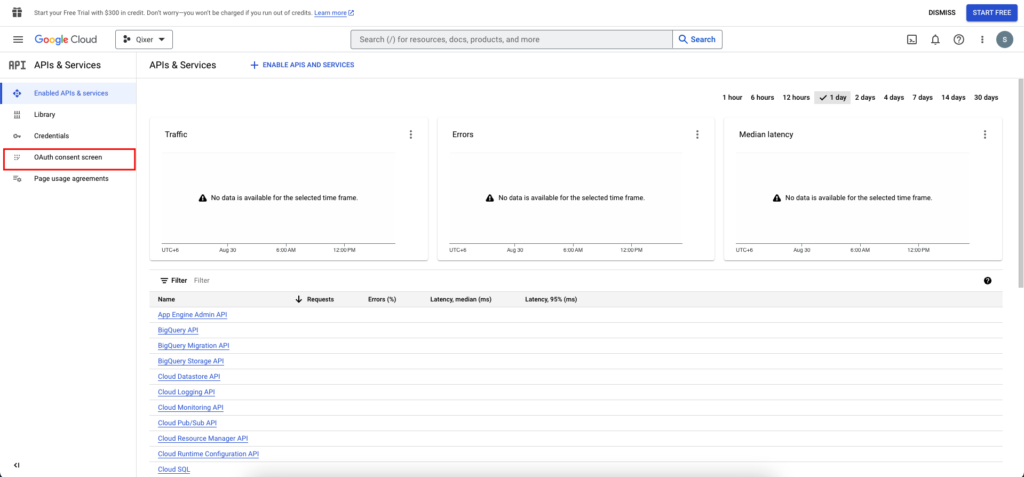Open OAuth consent screen
This screenshot has height=477, width=1024.
pyautogui.click(x=68, y=157)
